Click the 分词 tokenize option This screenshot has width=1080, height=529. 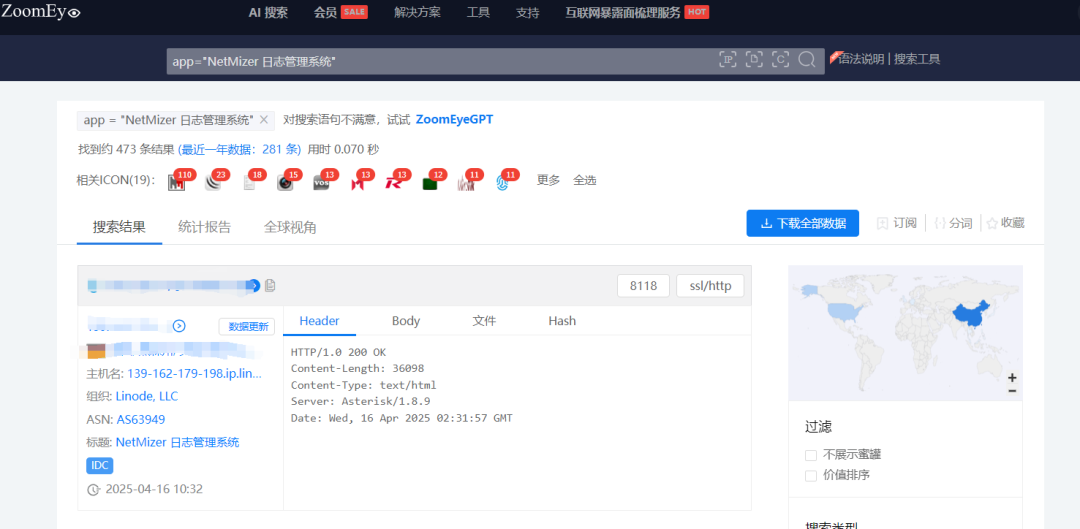pos(953,223)
